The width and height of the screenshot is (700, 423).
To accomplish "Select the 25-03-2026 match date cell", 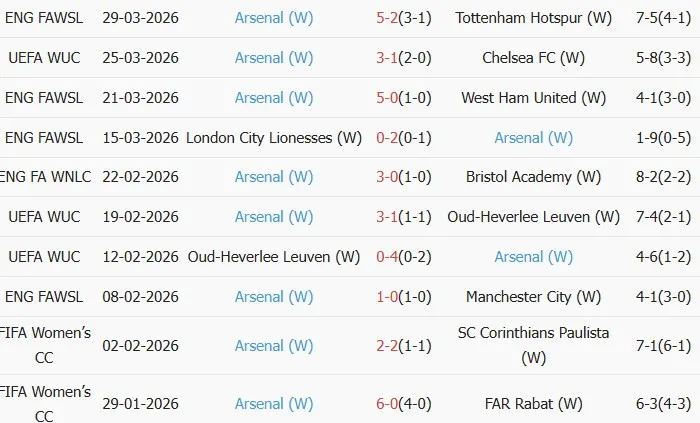I will tap(141, 58).
